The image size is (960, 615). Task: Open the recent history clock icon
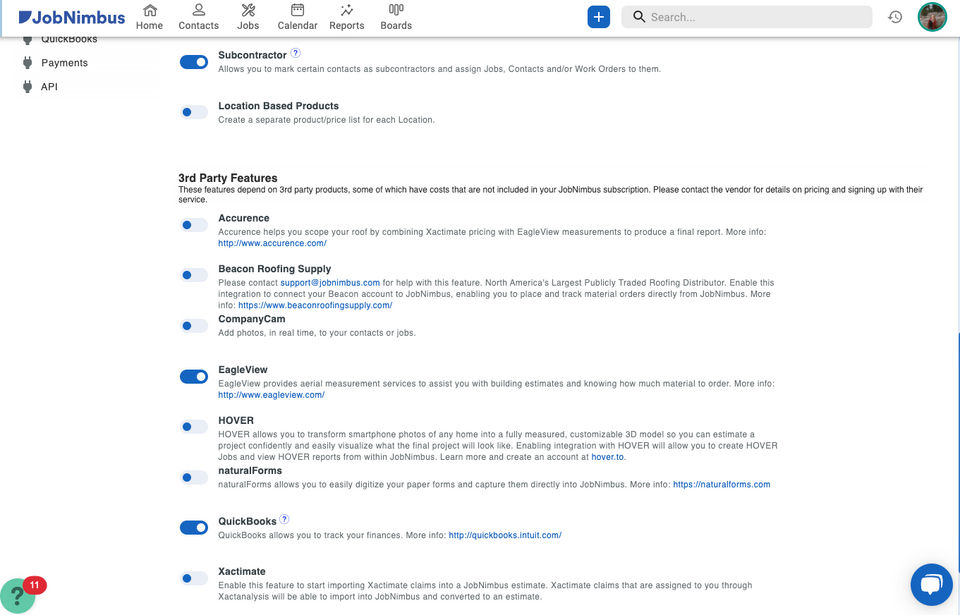(x=895, y=17)
